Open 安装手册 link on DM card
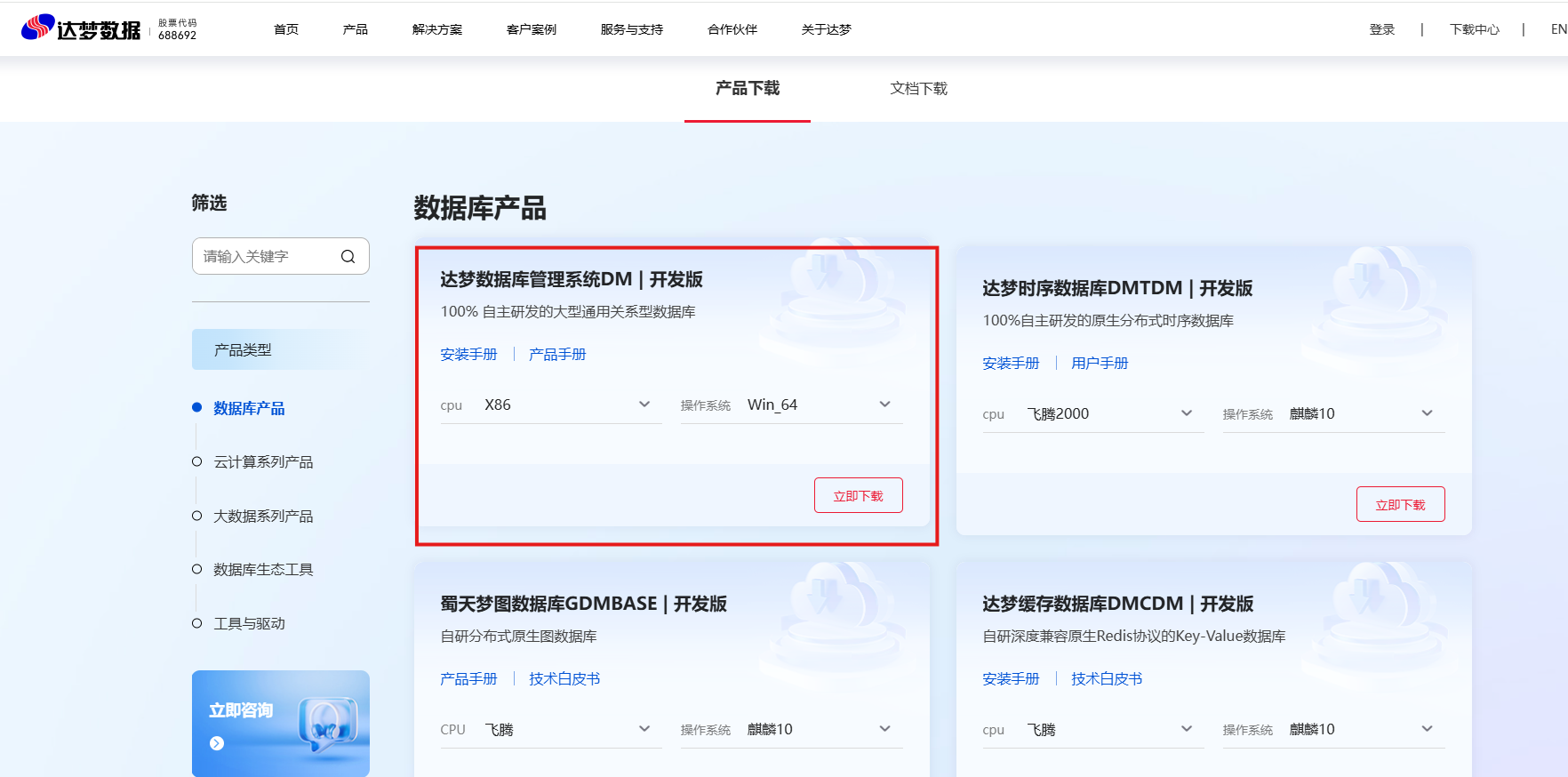Viewport: 1568px width, 777px height. [x=468, y=355]
